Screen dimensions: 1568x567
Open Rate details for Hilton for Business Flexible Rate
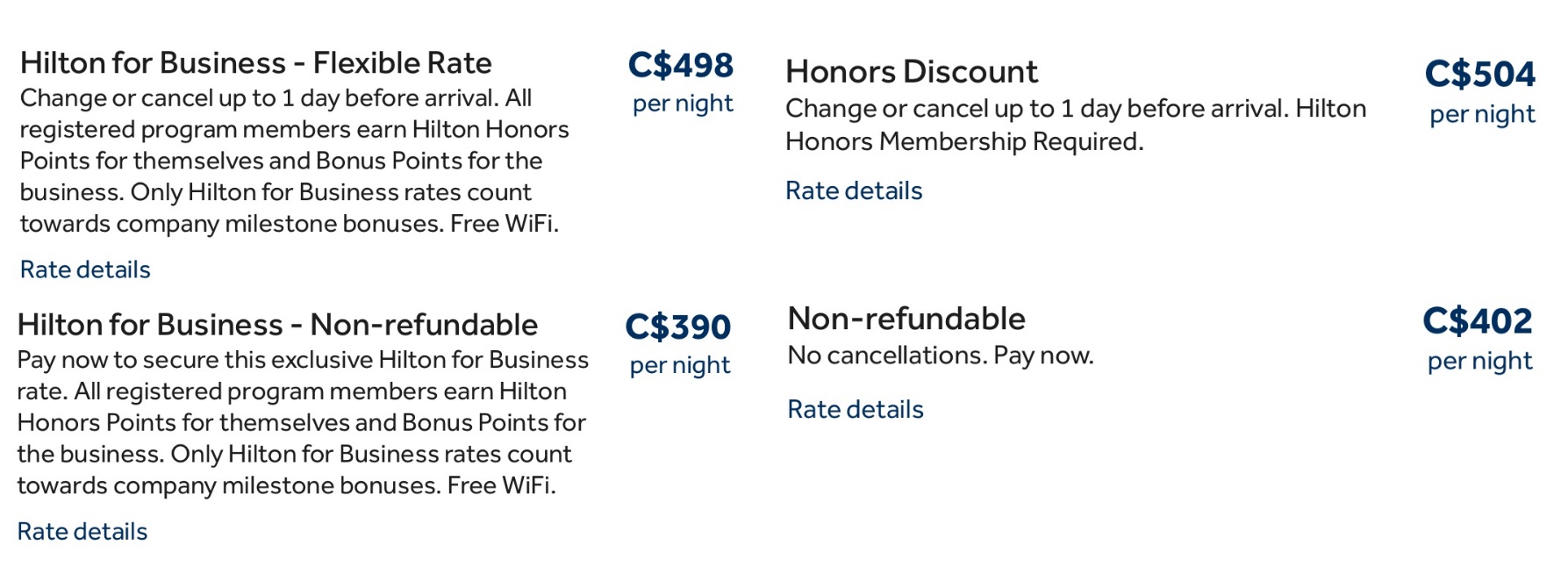point(83,269)
